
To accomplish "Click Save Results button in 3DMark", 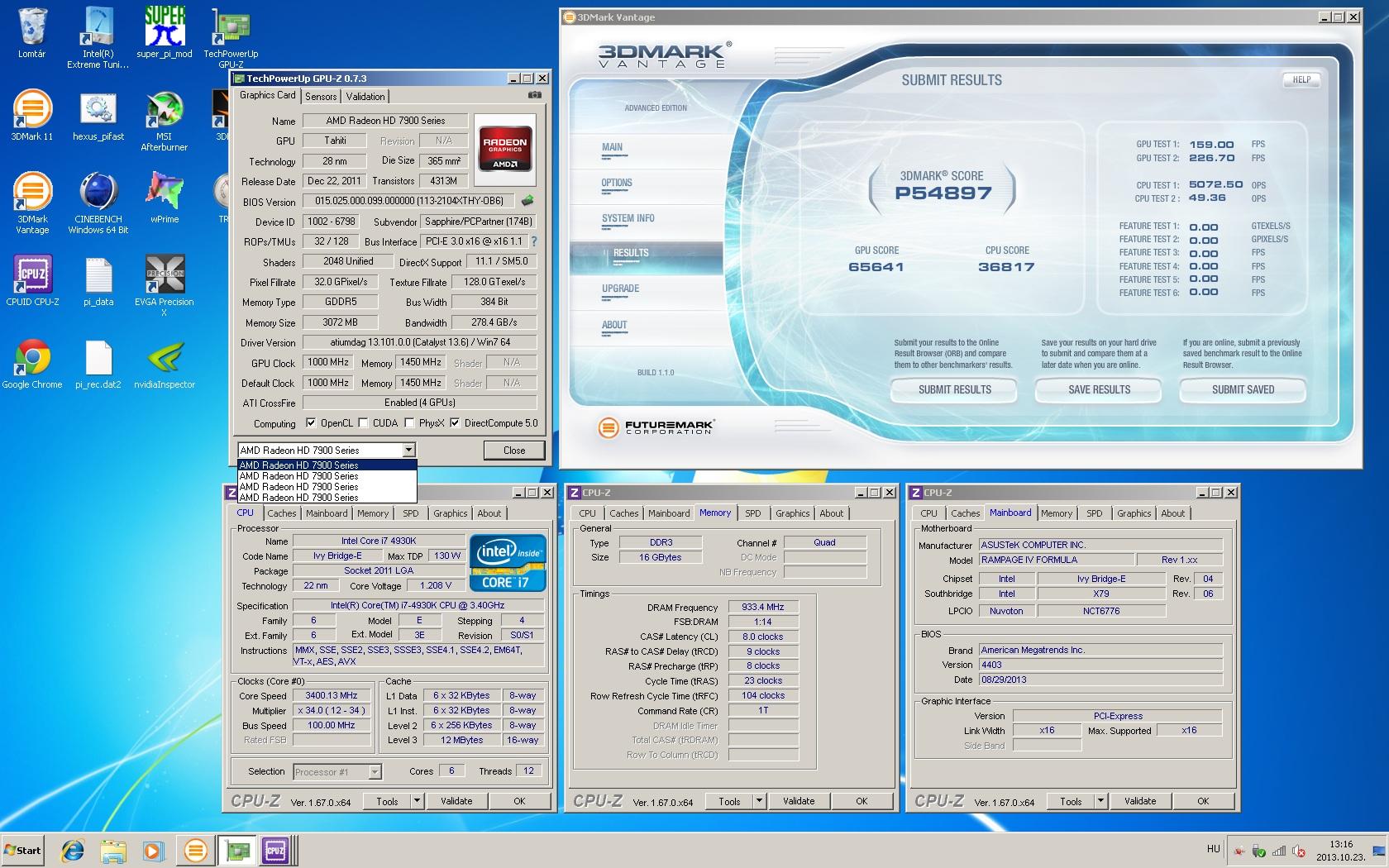I will pos(1099,389).
